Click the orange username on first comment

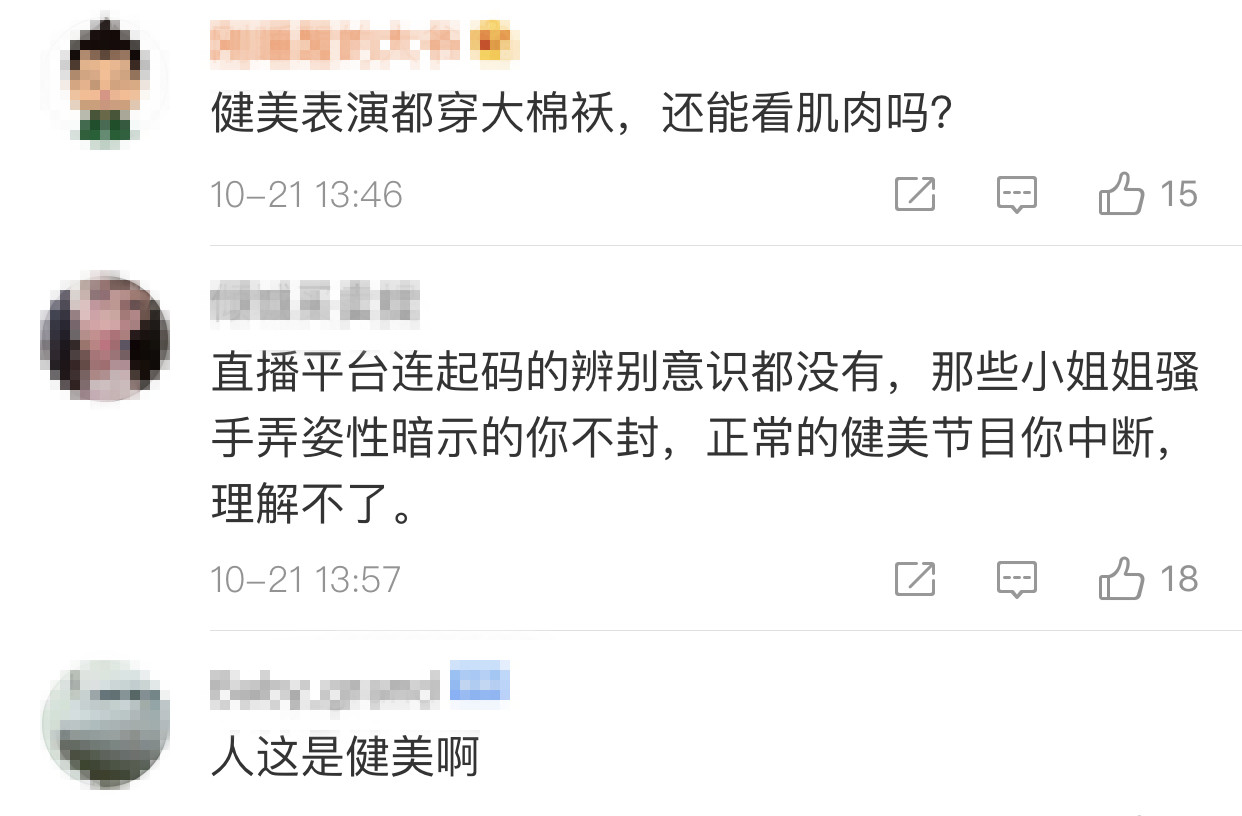point(337,43)
